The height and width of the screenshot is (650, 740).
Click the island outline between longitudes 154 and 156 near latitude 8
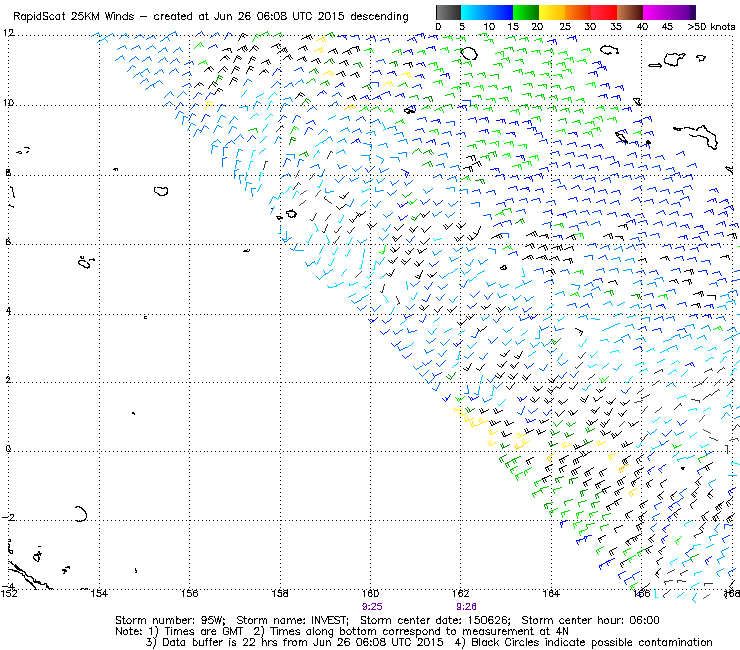[x=161, y=191]
